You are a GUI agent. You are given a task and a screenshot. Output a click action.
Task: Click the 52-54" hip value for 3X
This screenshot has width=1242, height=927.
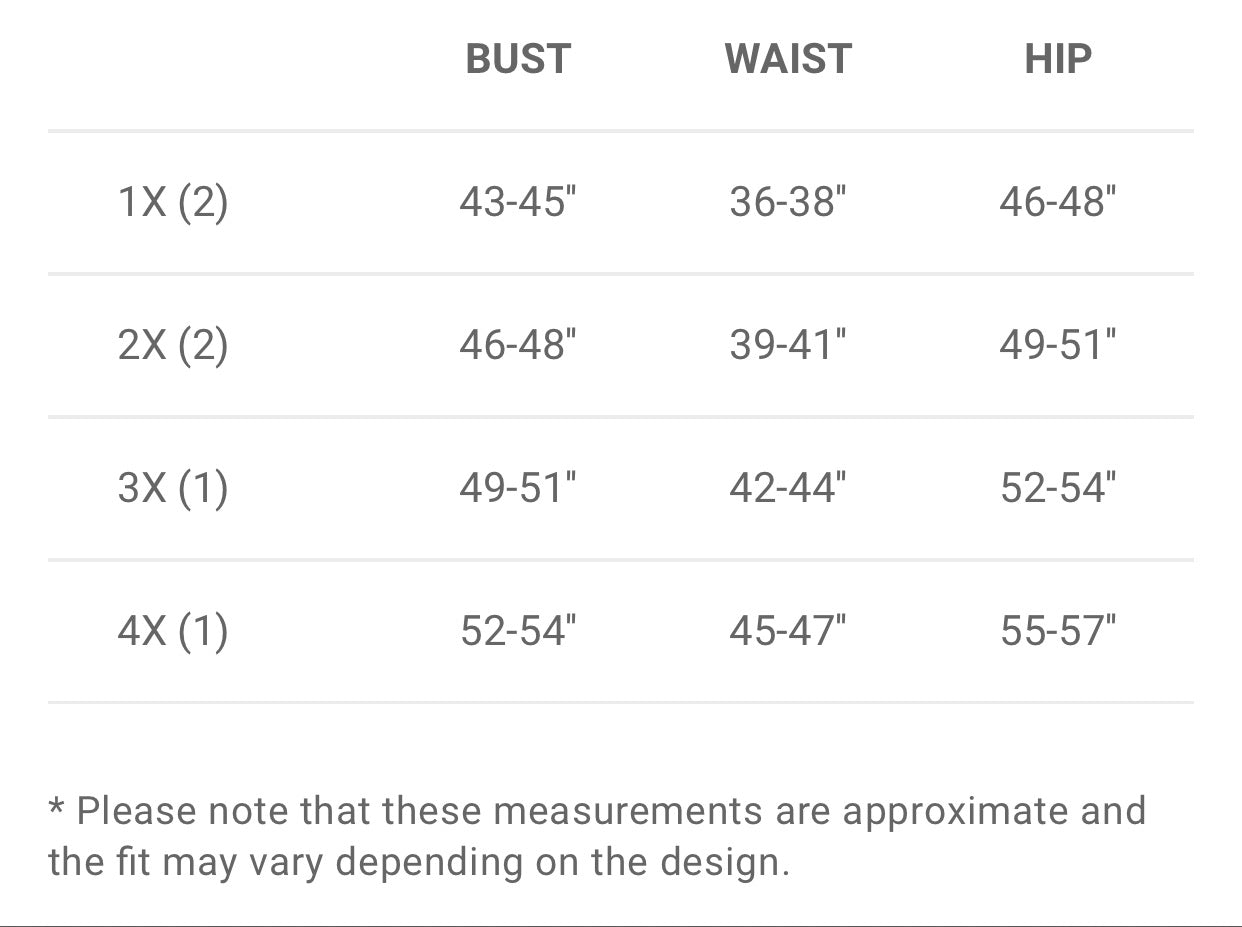[1058, 488]
